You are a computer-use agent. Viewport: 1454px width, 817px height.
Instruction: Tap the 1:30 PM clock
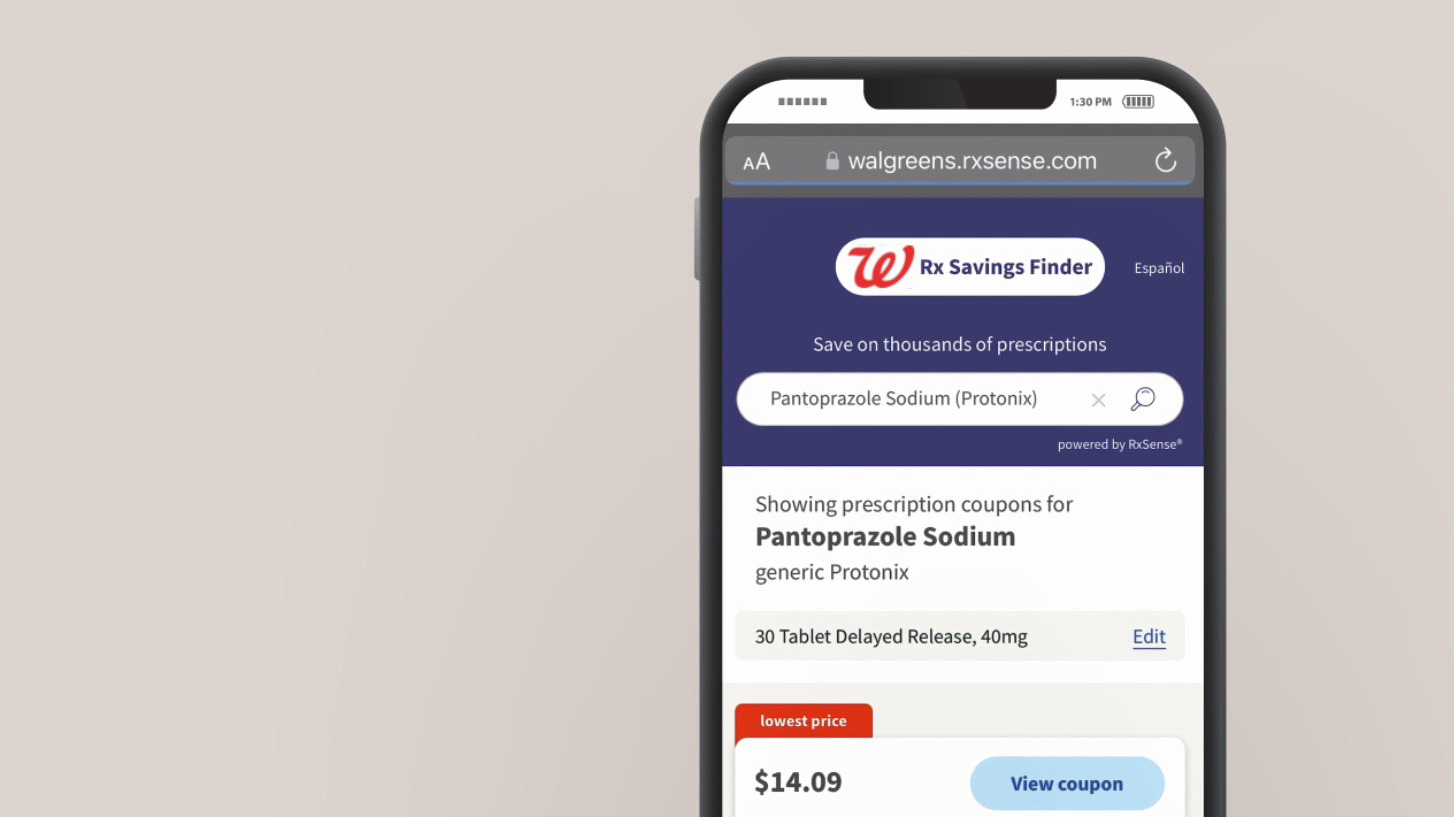tap(1091, 102)
